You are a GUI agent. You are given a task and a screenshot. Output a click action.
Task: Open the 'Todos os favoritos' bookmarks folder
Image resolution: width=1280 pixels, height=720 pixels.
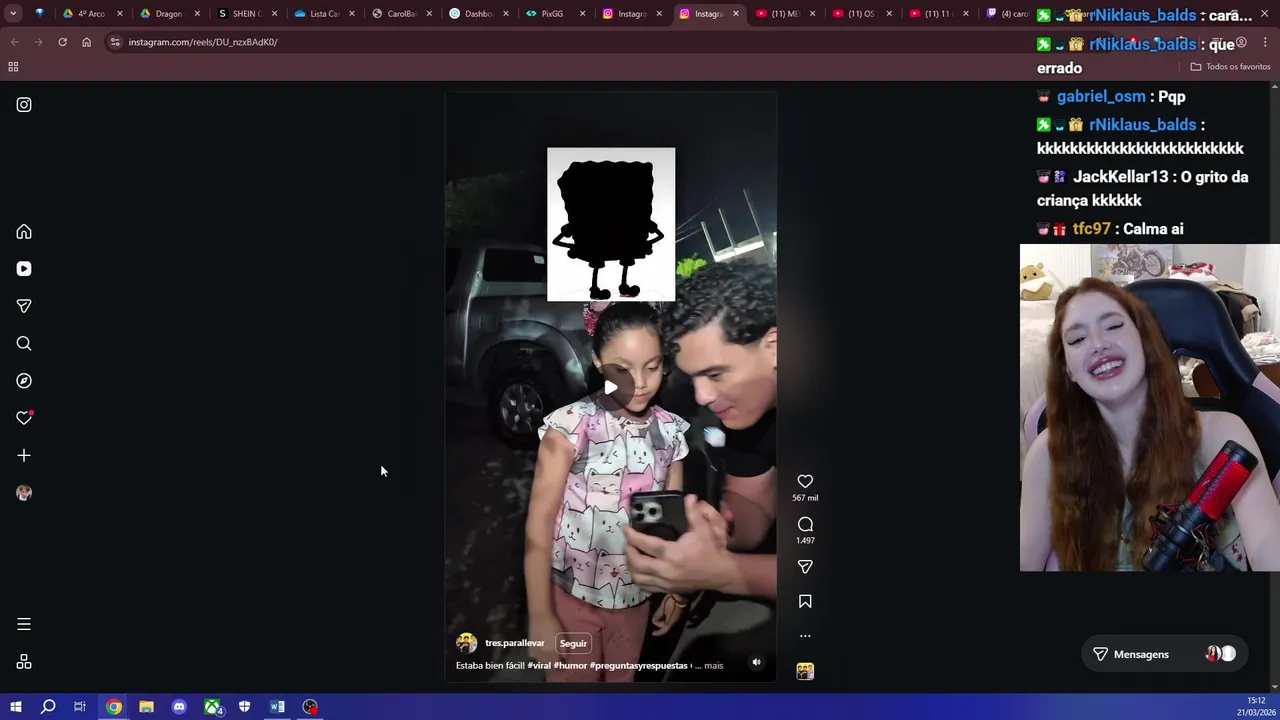(1230, 67)
